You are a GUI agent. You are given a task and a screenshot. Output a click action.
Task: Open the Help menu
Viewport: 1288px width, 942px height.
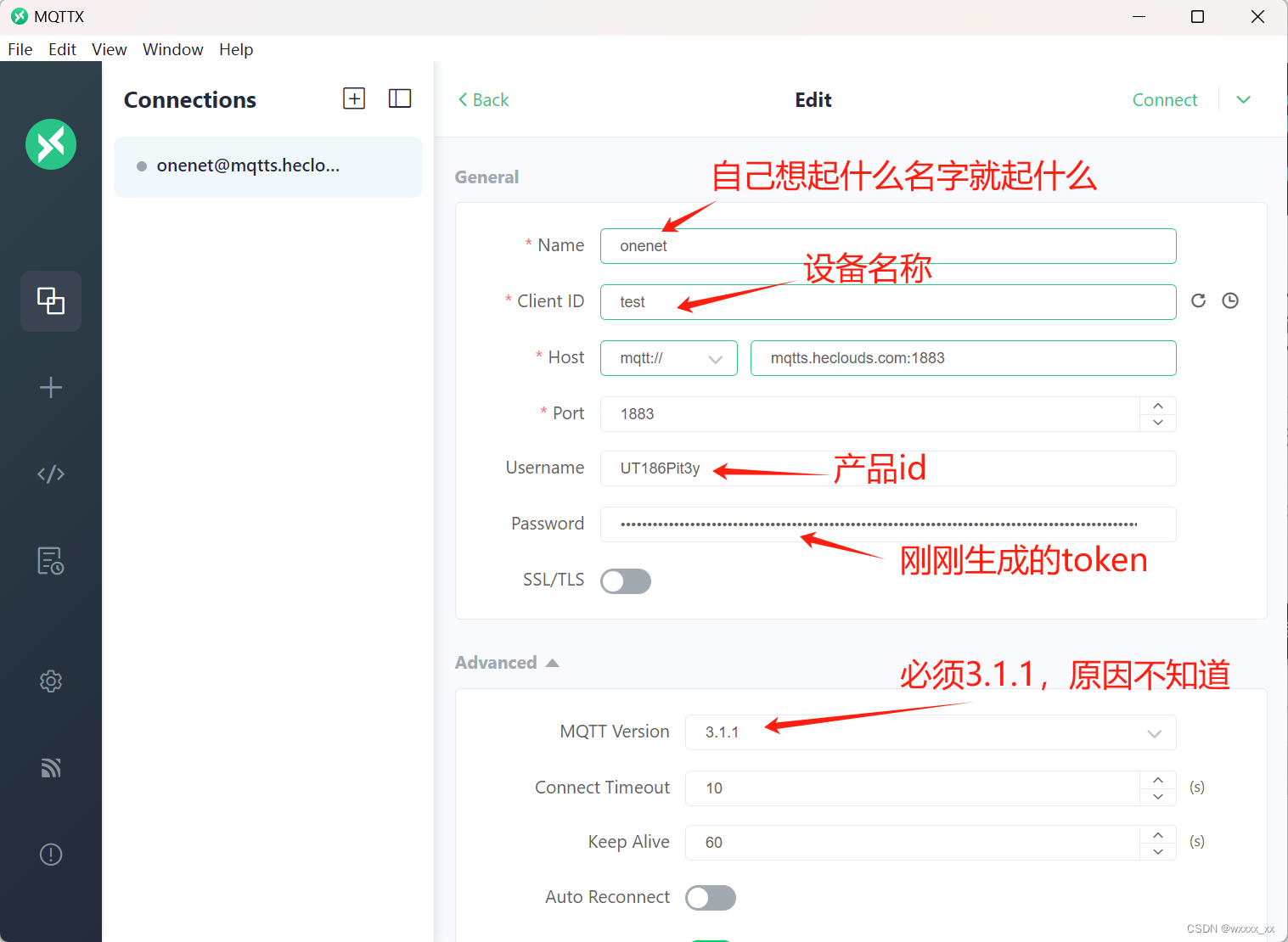coord(236,49)
